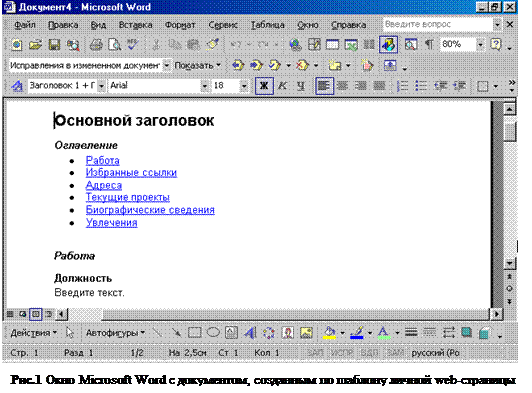Align text right

pyautogui.click(x=360, y=86)
